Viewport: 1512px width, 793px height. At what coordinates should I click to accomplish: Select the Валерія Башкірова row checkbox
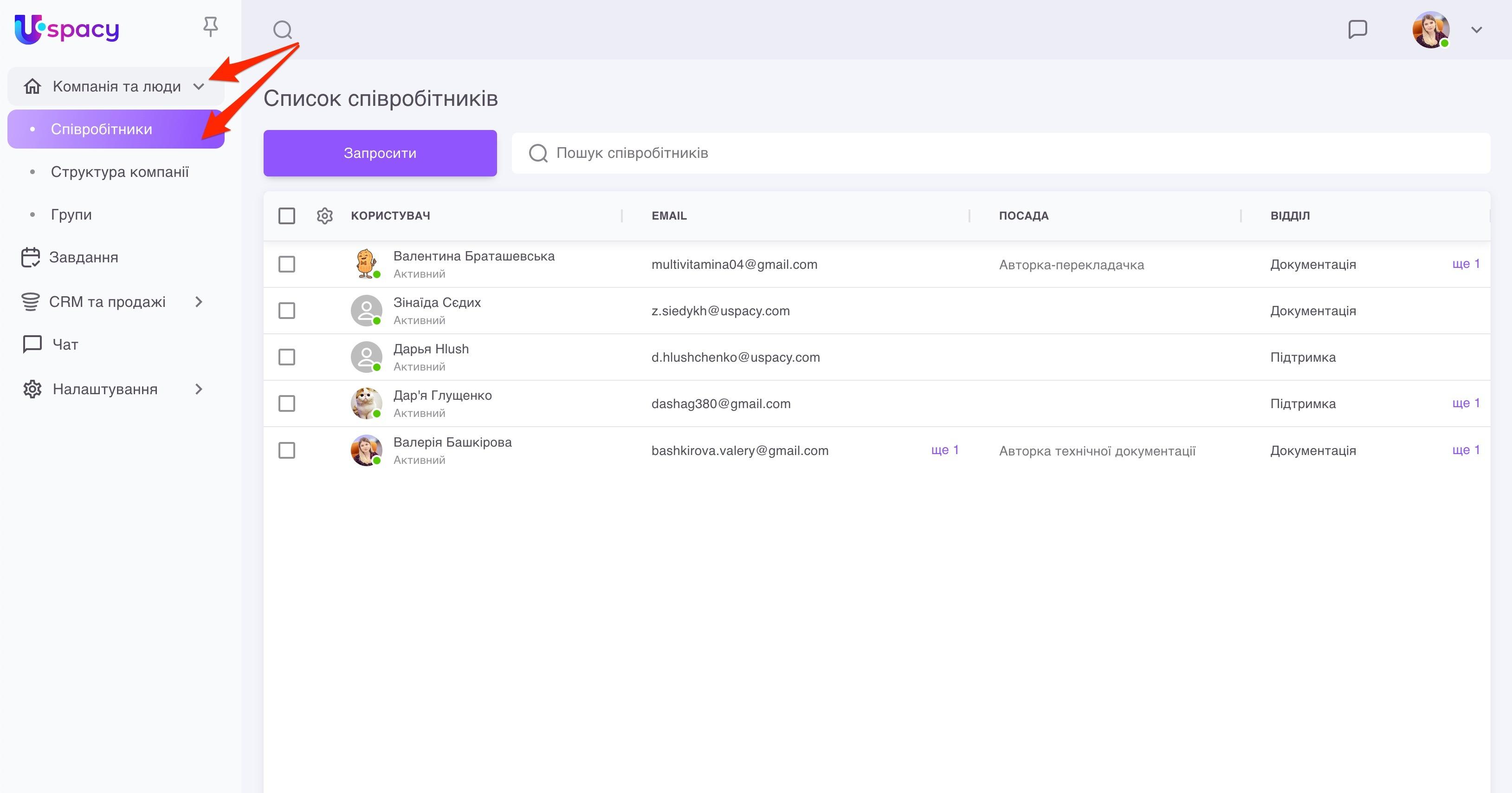[286, 450]
